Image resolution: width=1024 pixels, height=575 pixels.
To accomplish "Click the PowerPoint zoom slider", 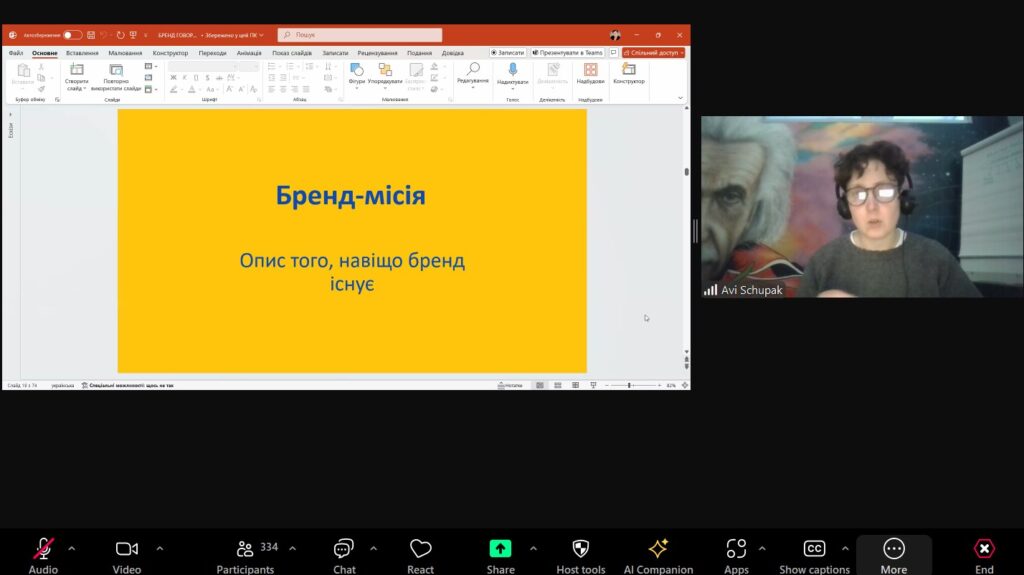I will (634, 385).
